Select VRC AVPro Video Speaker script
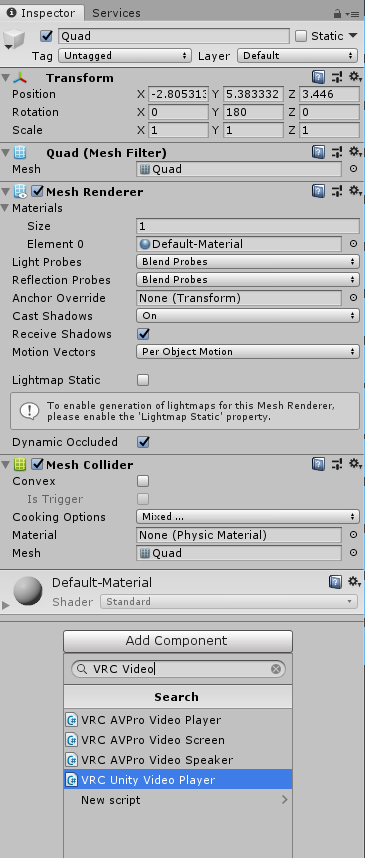 178,760
